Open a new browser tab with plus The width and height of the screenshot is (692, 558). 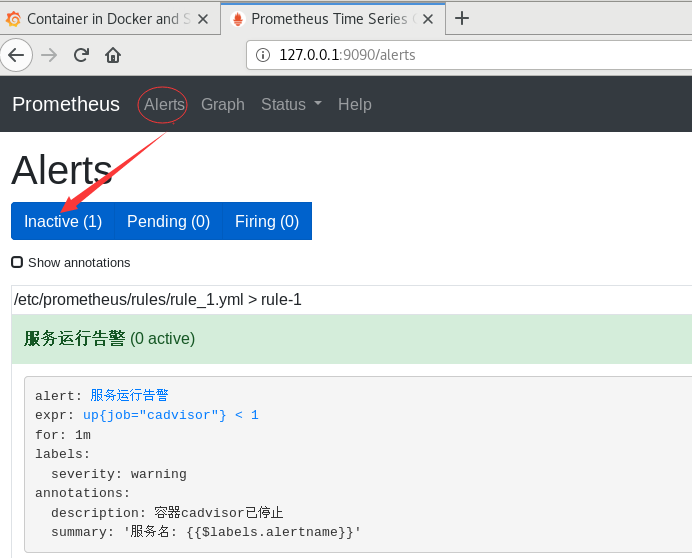coord(462,19)
